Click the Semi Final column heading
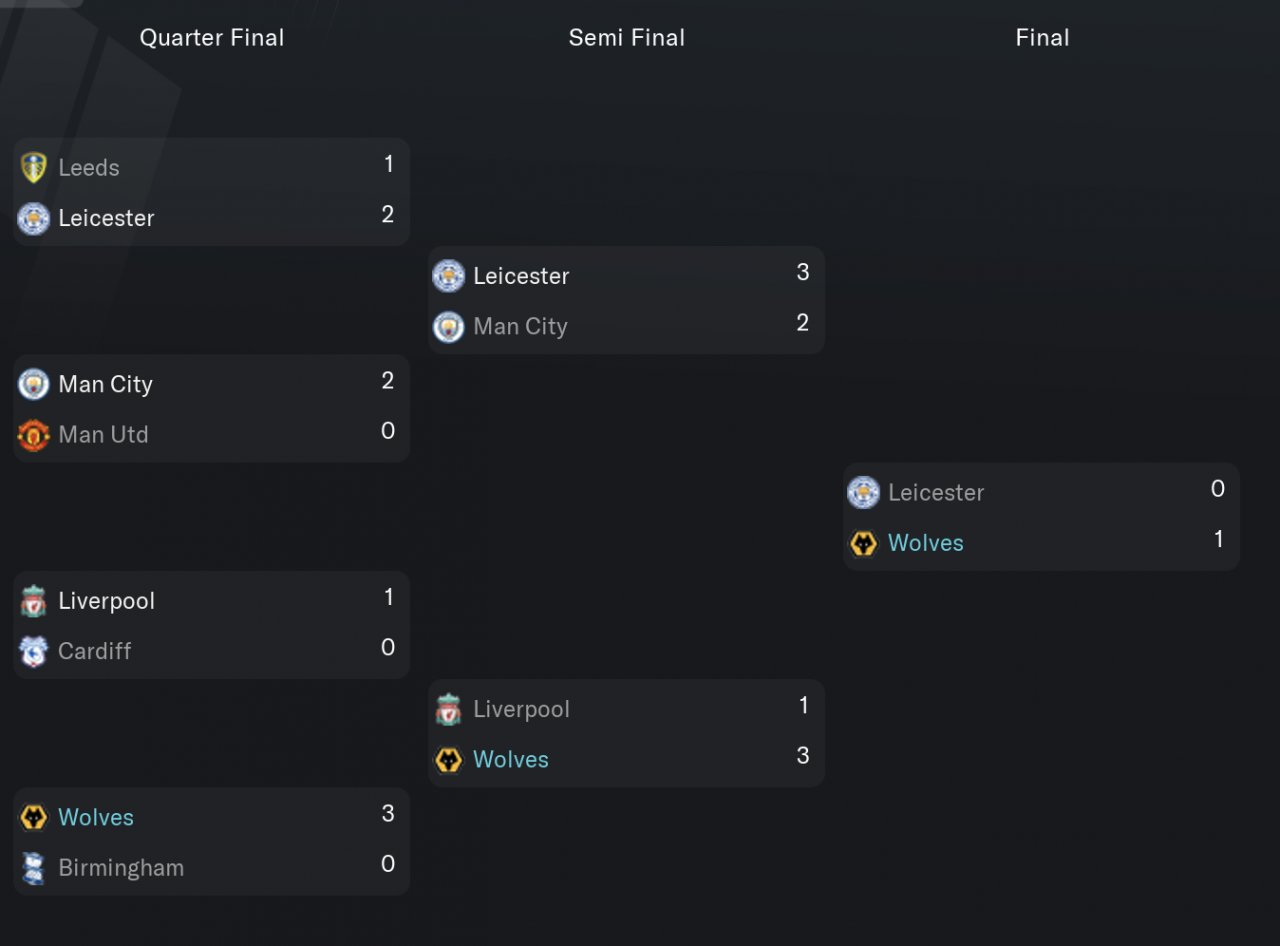1280x946 pixels. pyautogui.click(x=627, y=38)
